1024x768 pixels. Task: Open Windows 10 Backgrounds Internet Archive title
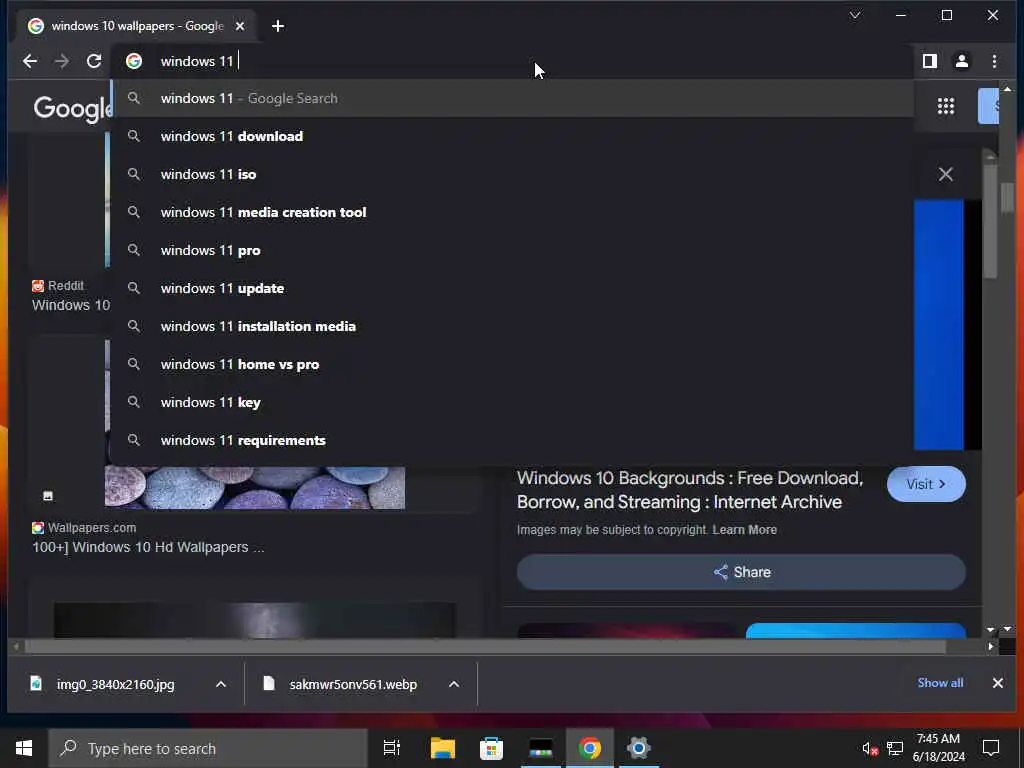coord(690,490)
